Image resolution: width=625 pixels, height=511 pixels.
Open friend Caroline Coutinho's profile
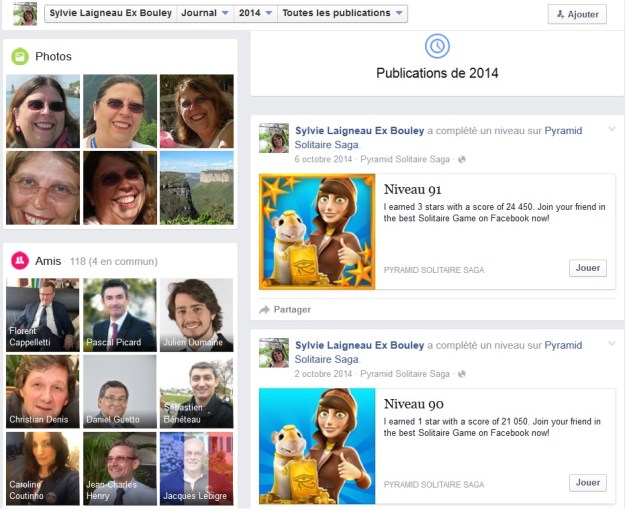coord(43,468)
